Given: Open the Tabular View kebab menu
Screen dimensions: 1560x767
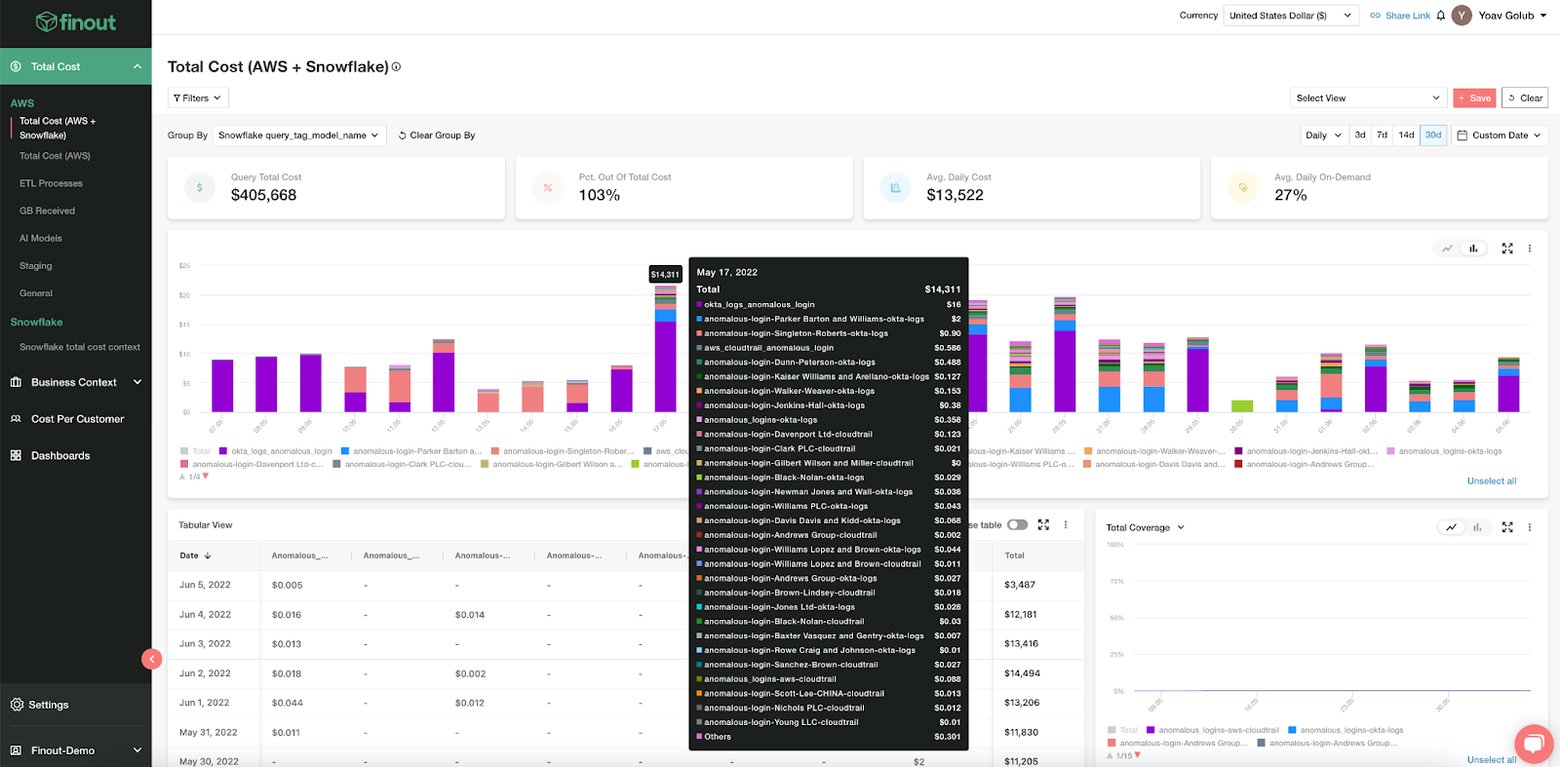Looking at the screenshot, I should coord(1065,524).
